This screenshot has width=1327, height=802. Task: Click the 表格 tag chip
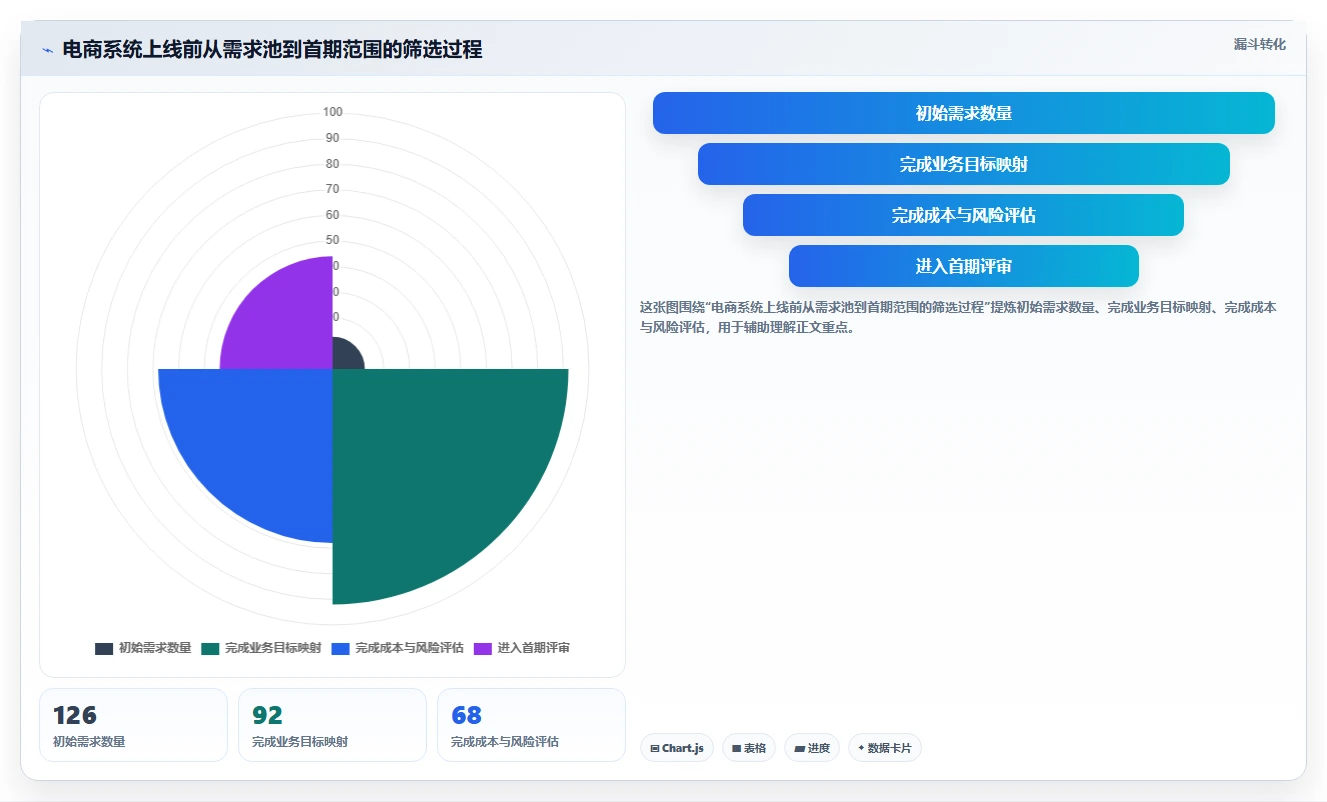tap(749, 748)
